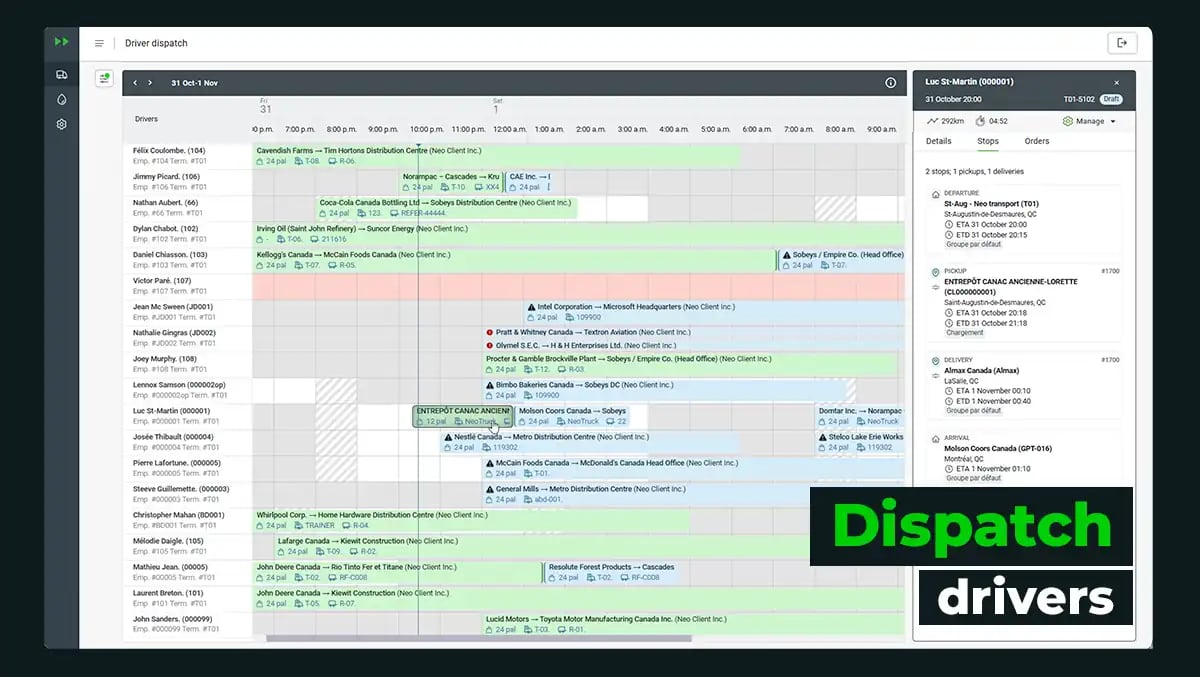The height and width of the screenshot is (677, 1200).
Task: Click the 04:52 duration timer icon
Action: coord(980,121)
